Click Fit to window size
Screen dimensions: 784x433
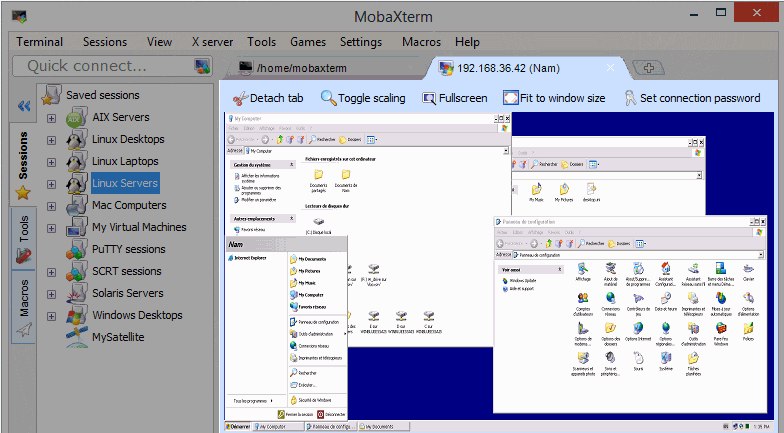pyautogui.click(x=554, y=98)
